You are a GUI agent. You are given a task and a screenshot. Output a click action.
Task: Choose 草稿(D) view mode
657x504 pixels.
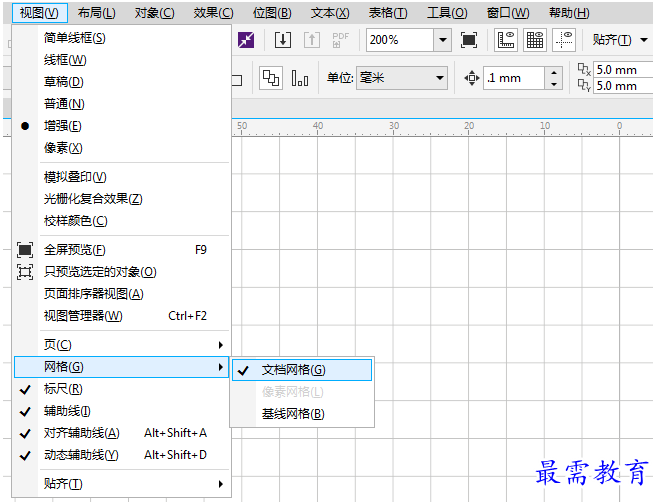pyautogui.click(x=122, y=82)
